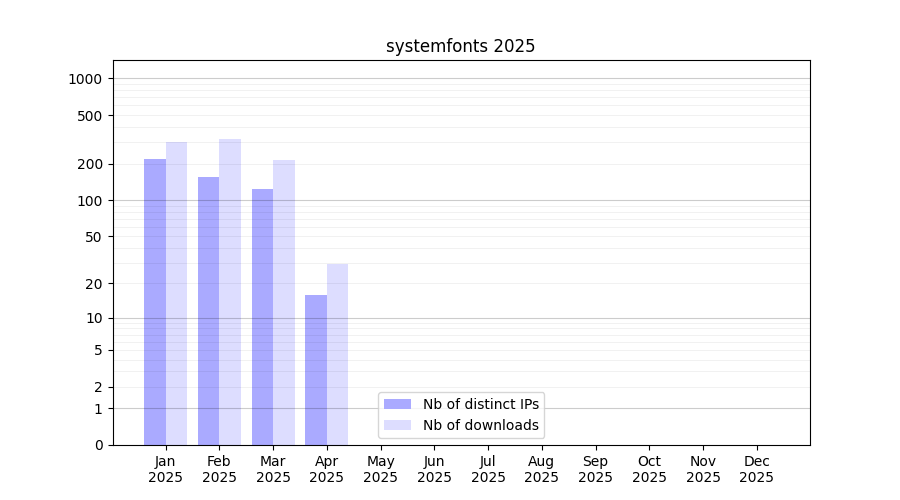Click the January downloads bar

(x=176, y=293)
